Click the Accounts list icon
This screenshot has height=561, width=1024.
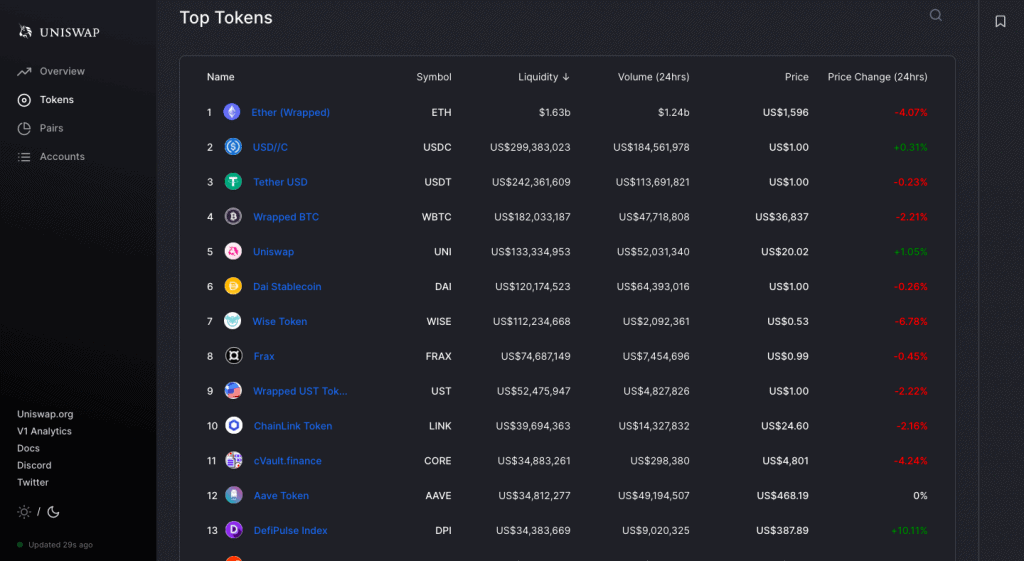click(24, 157)
